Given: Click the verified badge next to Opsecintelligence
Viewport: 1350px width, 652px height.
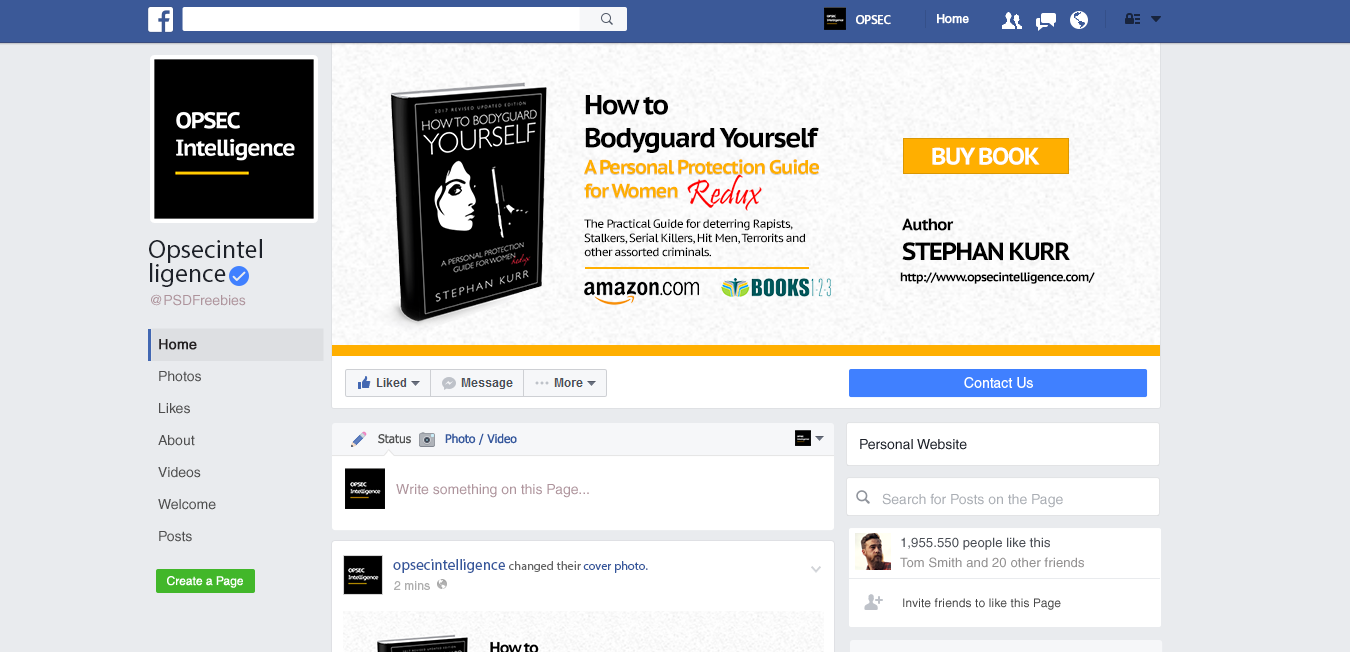Looking at the screenshot, I should [x=238, y=274].
